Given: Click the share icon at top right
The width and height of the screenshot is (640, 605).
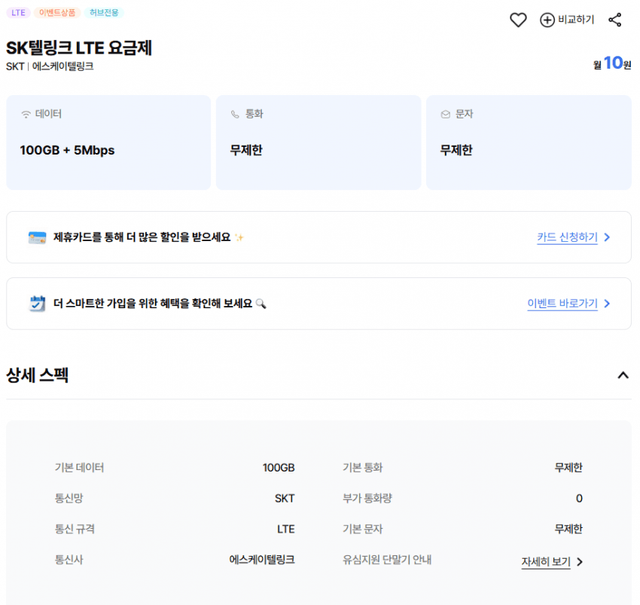Looking at the screenshot, I should tap(615, 20).
